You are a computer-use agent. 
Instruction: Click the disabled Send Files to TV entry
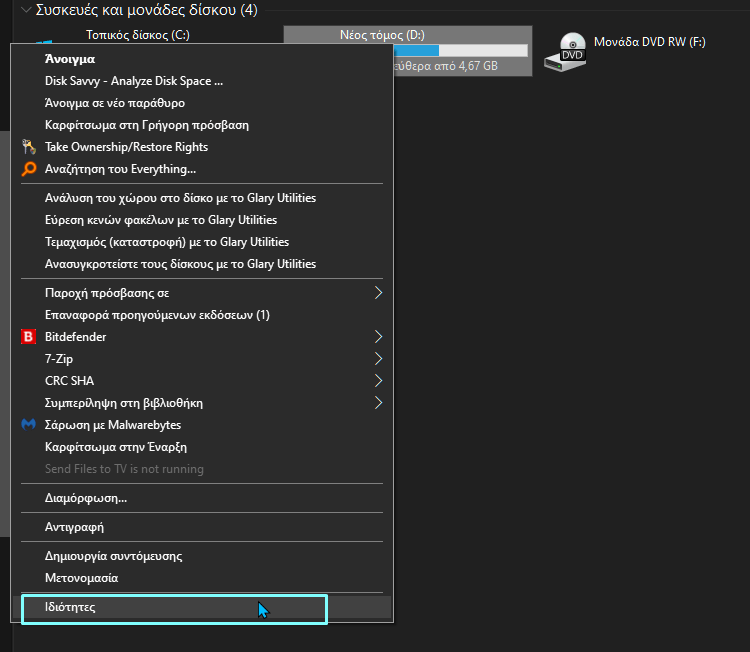(202, 469)
